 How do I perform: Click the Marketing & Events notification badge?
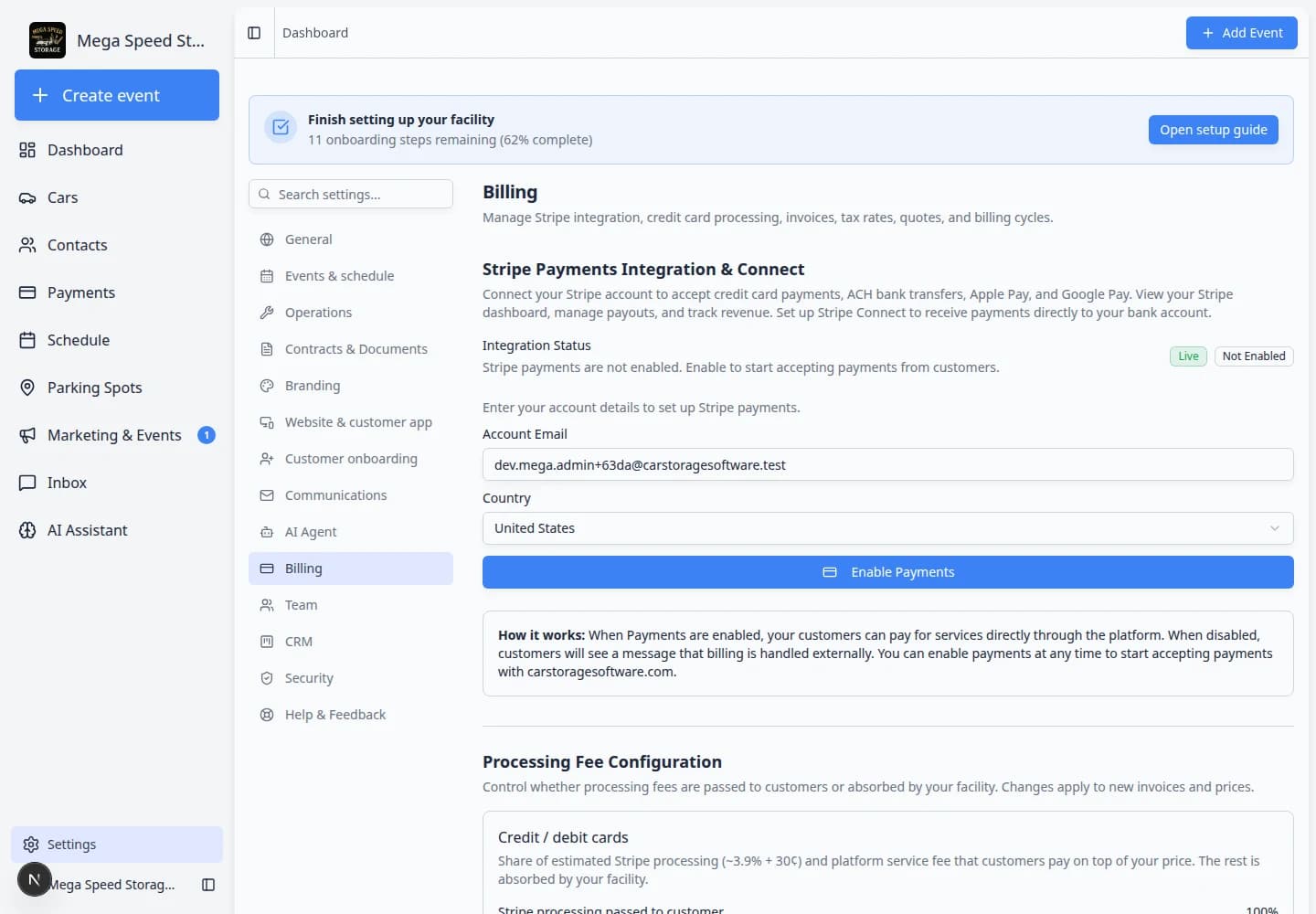207,435
